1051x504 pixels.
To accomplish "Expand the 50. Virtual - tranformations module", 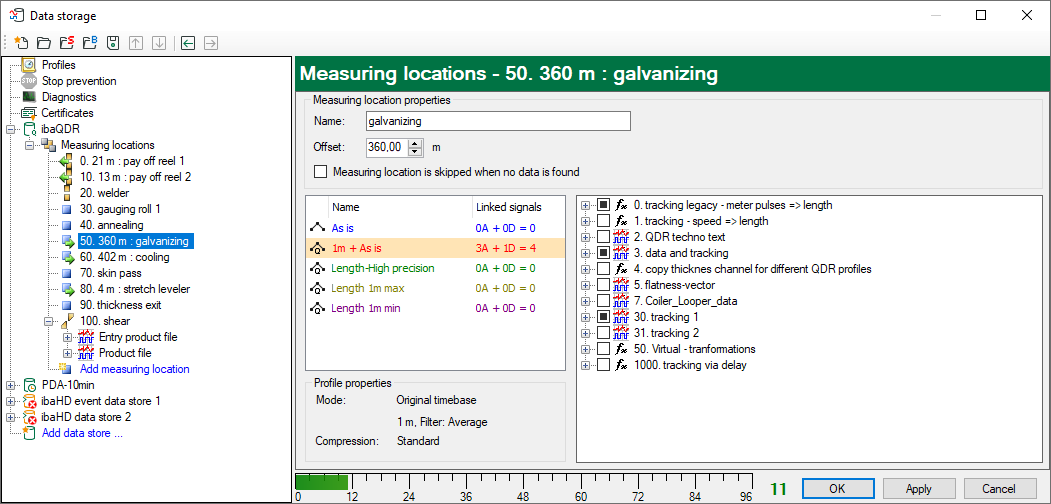I will pyautogui.click(x=586, y=349).
